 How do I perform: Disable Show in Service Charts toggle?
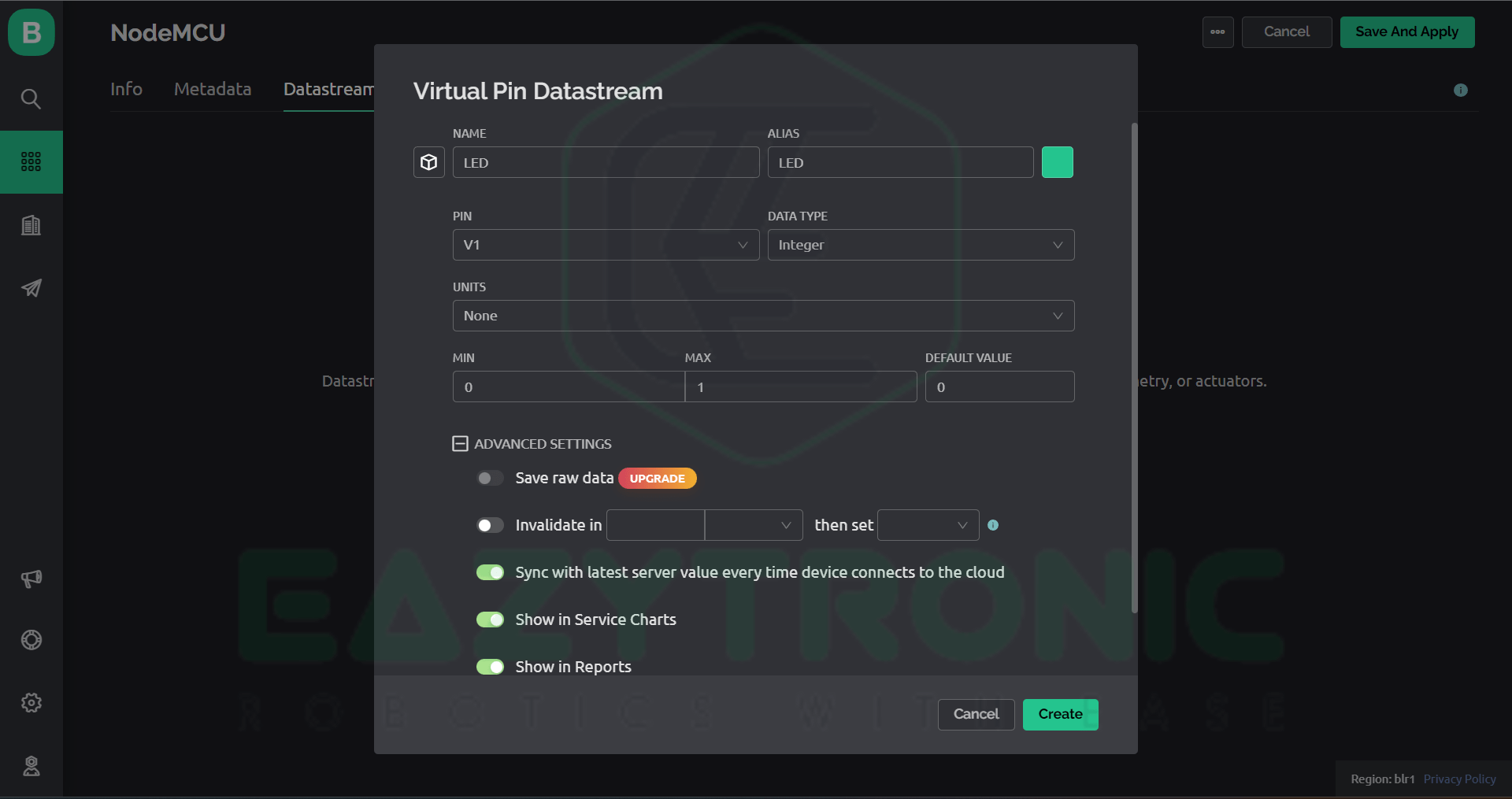point(490,620)
